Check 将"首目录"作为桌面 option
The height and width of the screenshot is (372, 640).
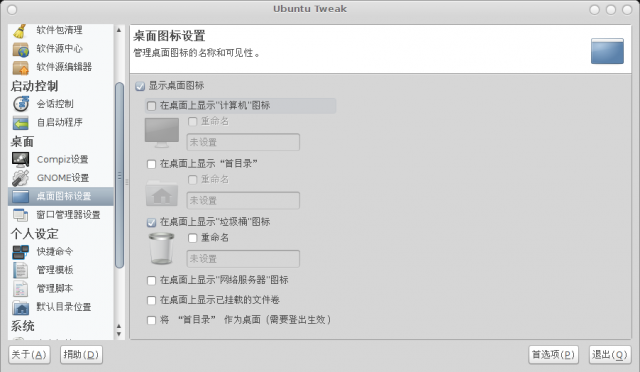coord(151,320)
